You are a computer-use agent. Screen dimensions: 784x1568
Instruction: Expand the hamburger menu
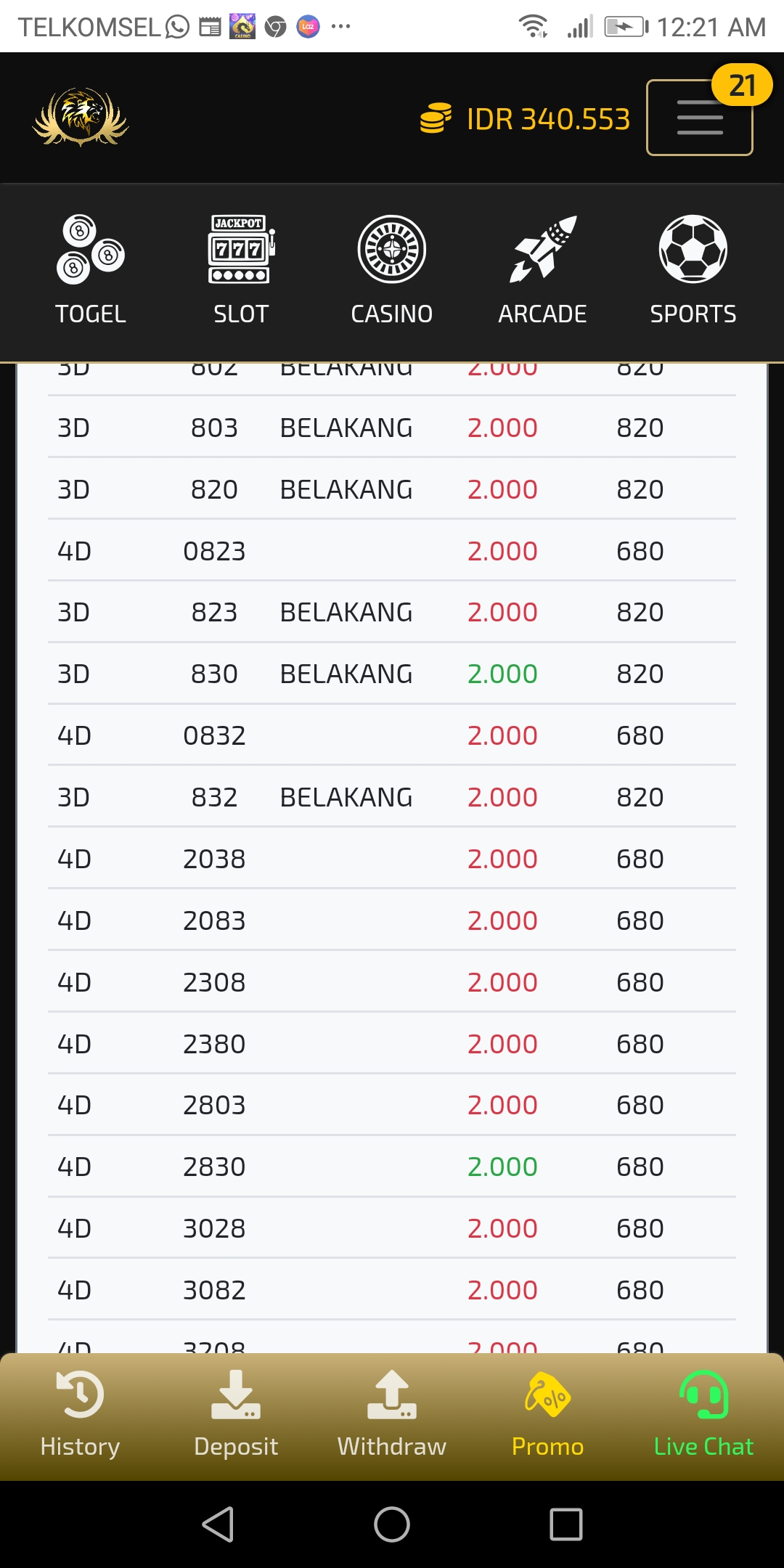coord(699,118)
